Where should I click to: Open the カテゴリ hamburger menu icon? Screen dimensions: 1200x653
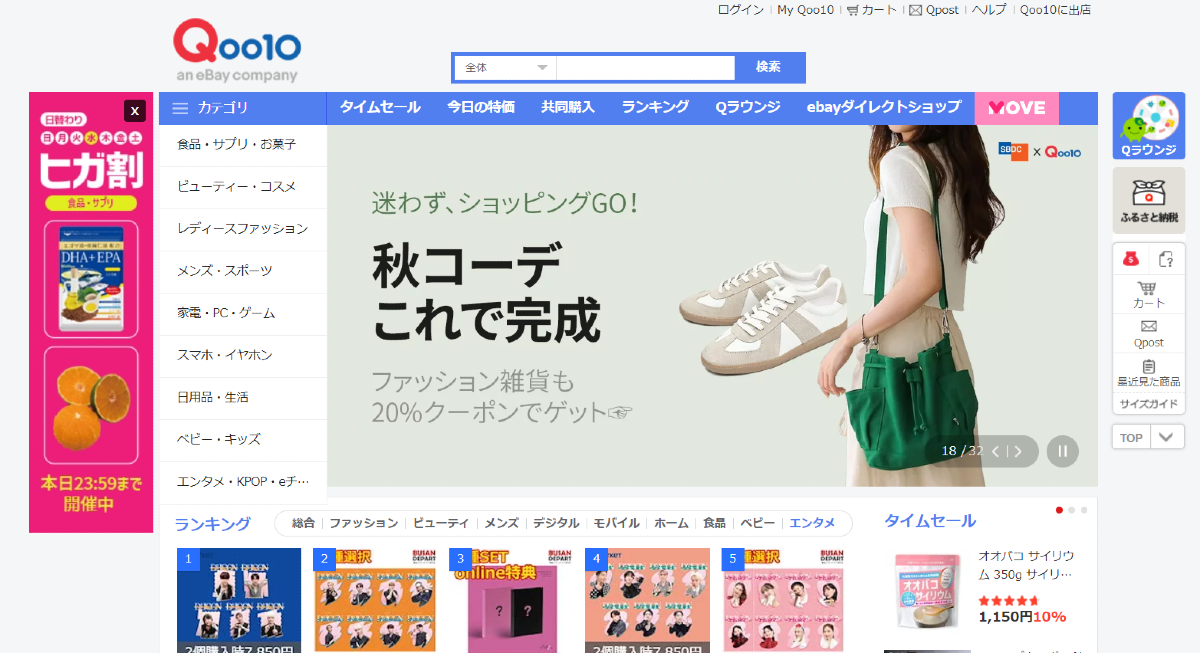click(179, 107)
